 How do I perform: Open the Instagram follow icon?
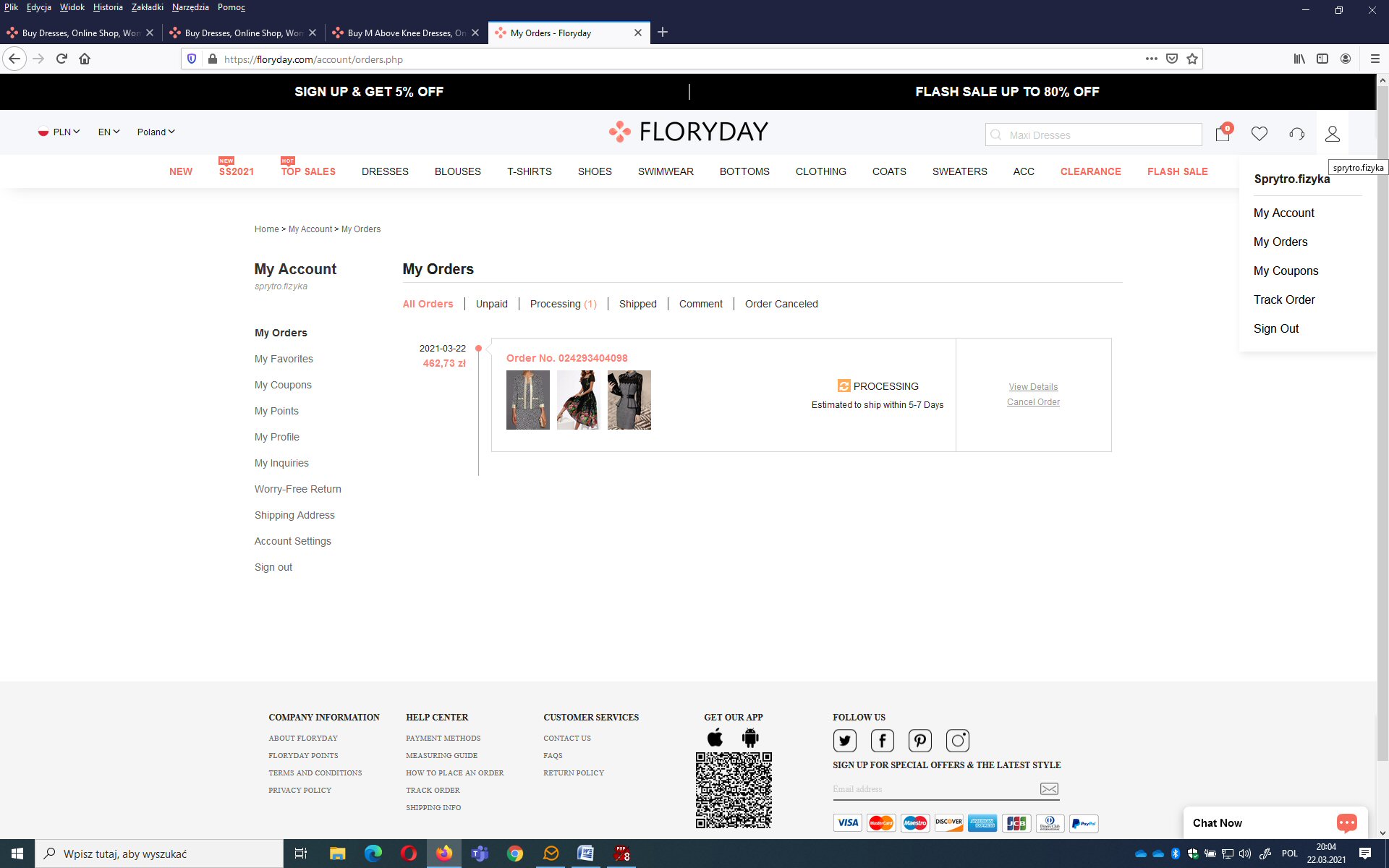(x=957, y=741)
